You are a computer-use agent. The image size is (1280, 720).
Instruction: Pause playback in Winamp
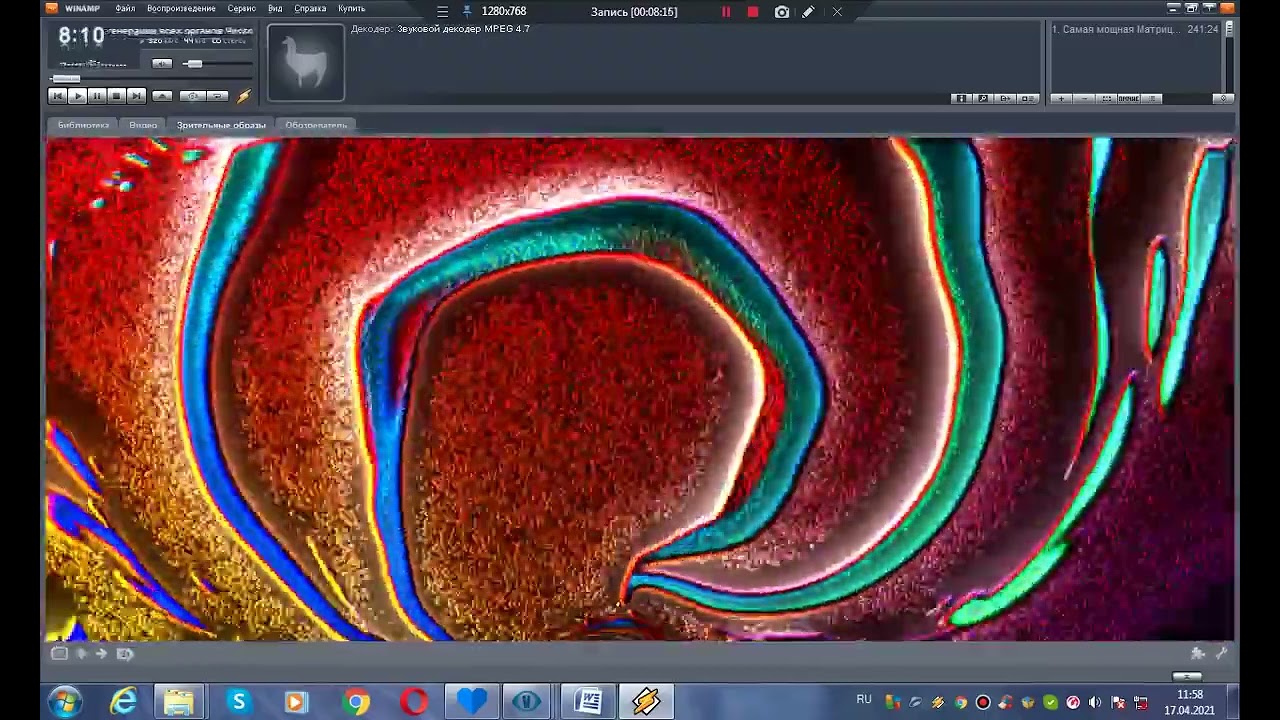coord(97,96)
